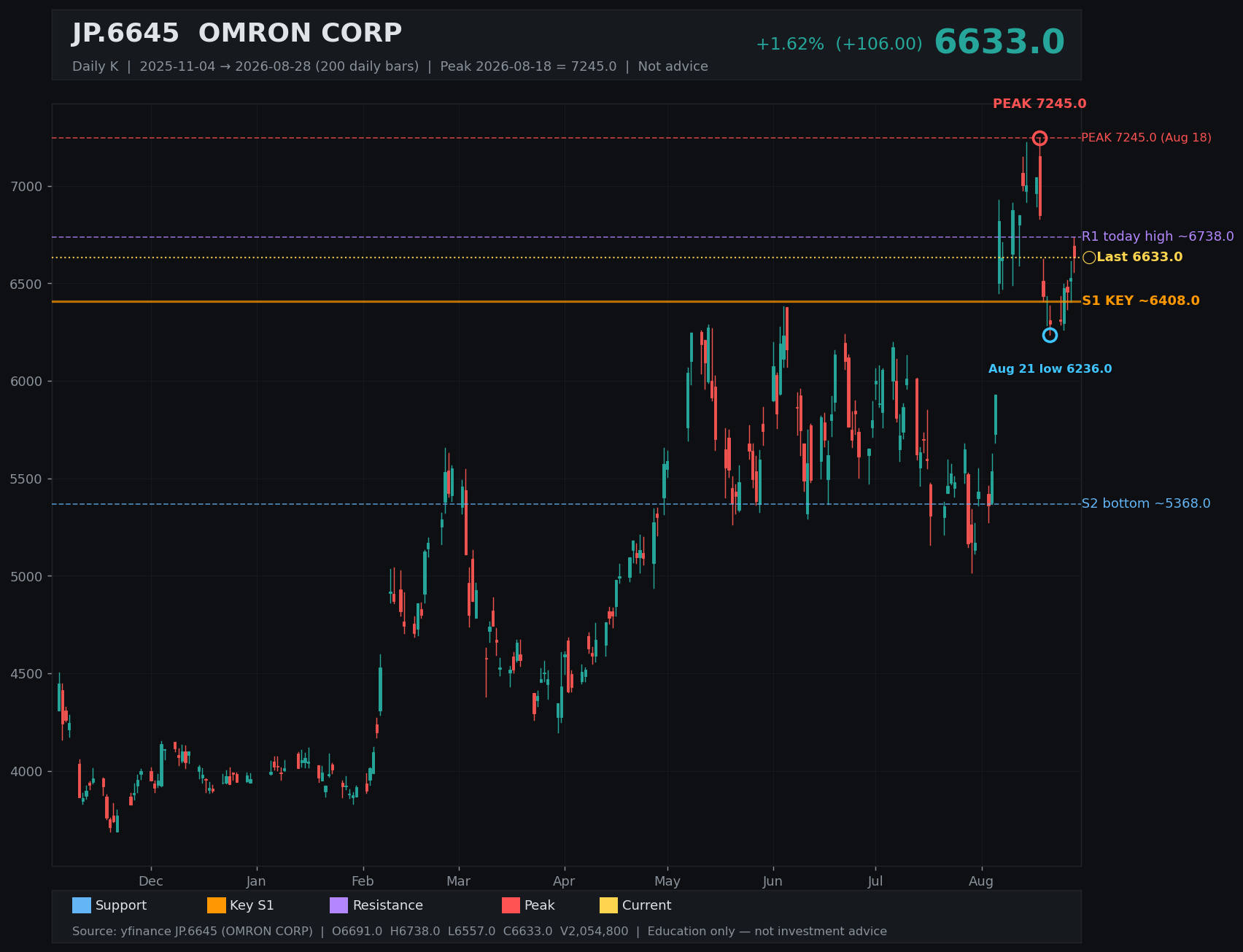Image resolution: width=1243 pixels, height=952 pixels.
Task: Click the 5000 tick on the price axis
Action: (x=27, y=576)
